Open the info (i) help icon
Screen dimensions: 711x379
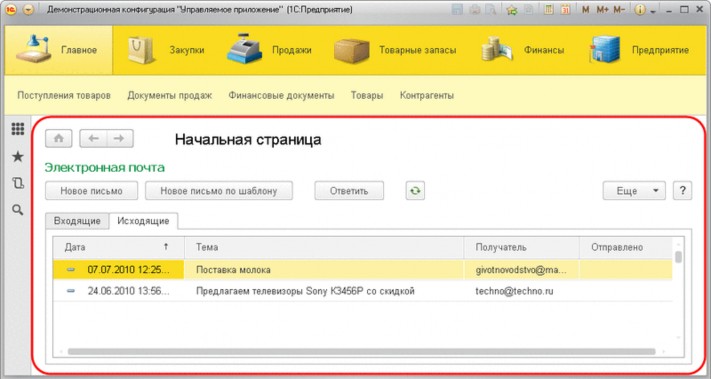(x=640, y=10)
